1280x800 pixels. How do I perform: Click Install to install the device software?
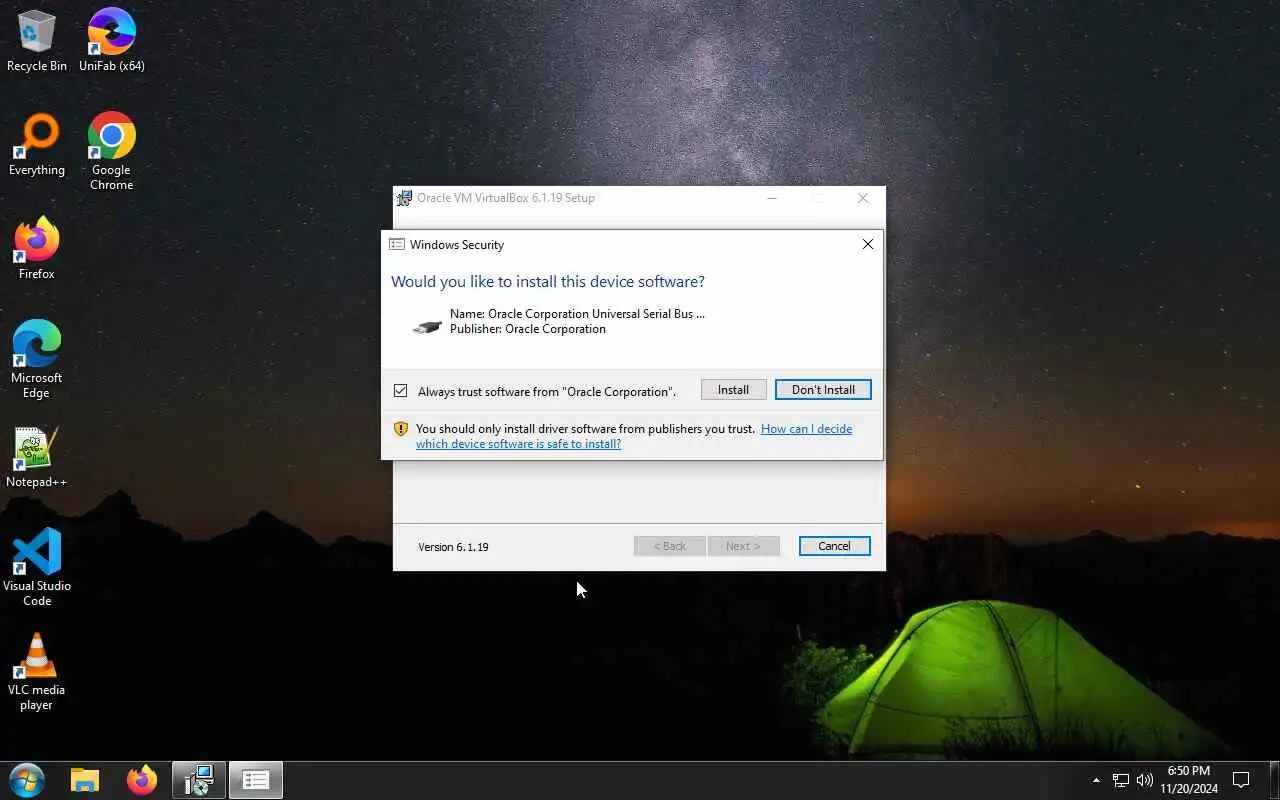733,390
